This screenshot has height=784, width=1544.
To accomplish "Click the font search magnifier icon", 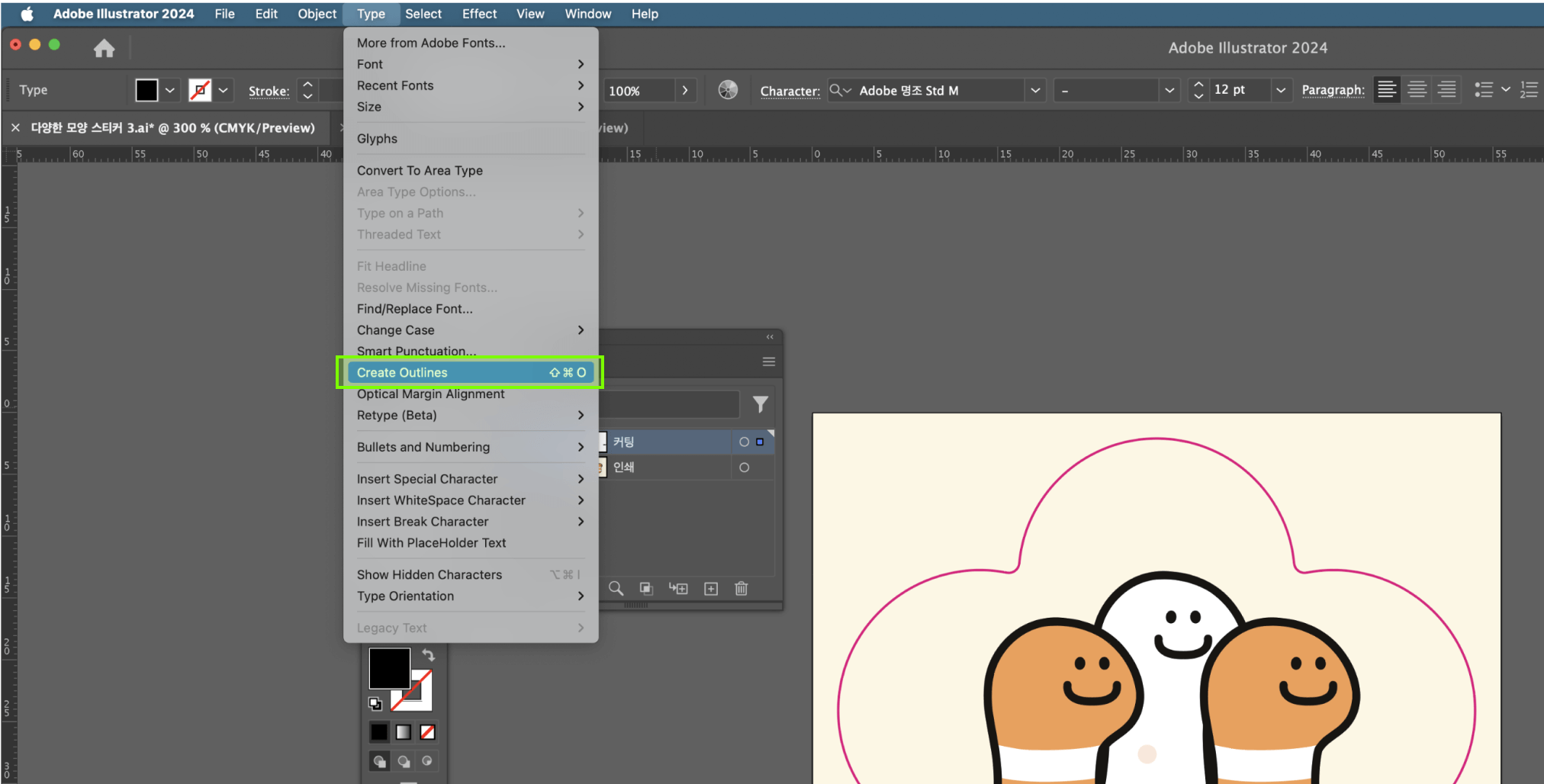I will pyautogui.click(x=839, y=90).
